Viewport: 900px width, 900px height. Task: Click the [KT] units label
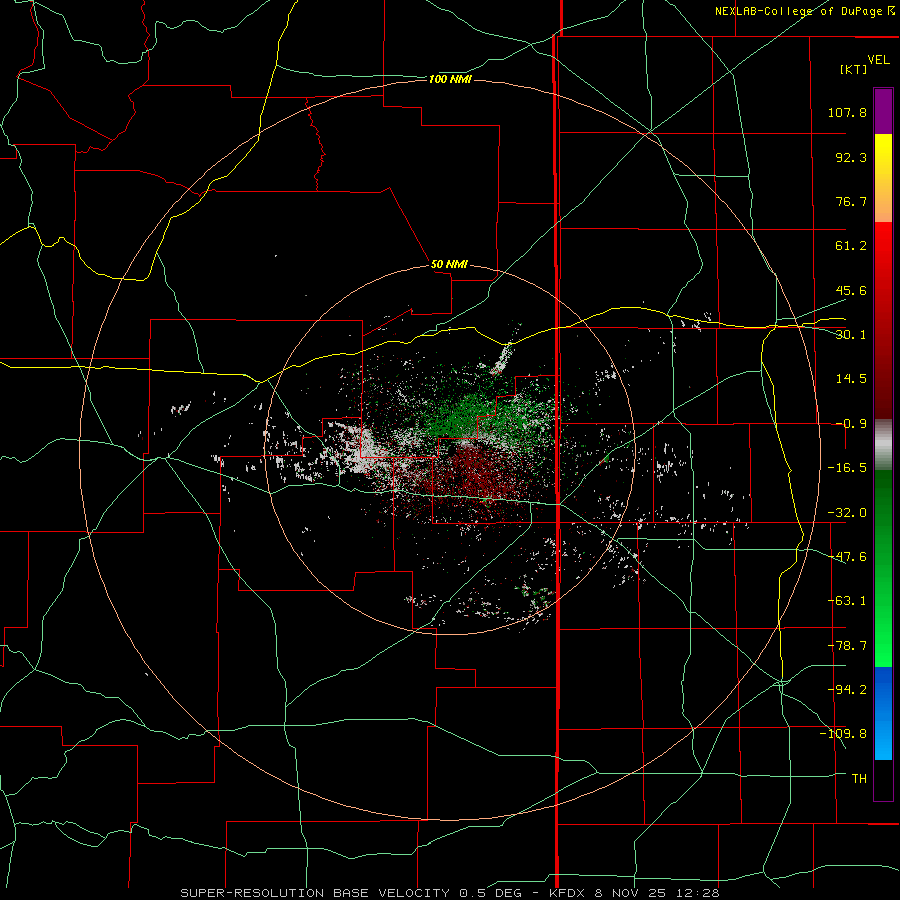(854, 69)
